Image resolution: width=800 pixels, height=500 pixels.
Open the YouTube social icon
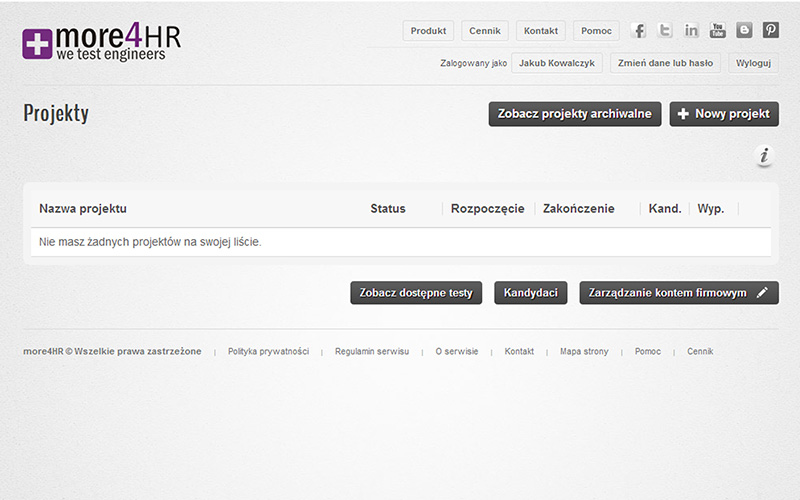point(717,31)
